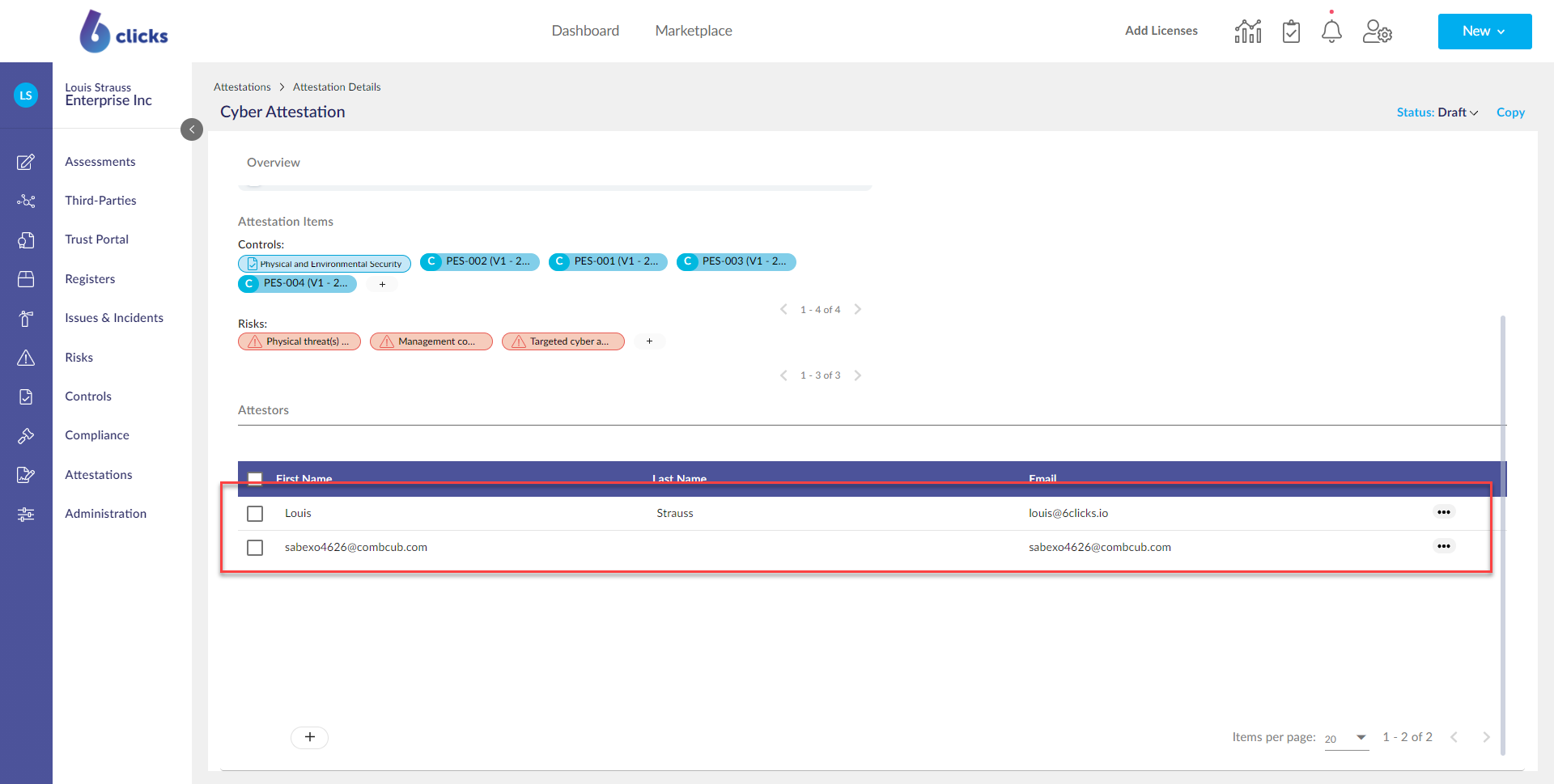
Task: Open the user settings gear icon
Action: point(1377,32)
